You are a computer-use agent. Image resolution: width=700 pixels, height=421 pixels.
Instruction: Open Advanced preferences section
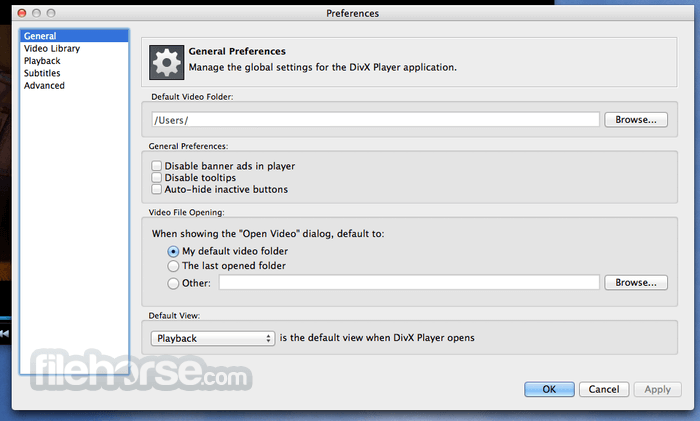point(44,85)
